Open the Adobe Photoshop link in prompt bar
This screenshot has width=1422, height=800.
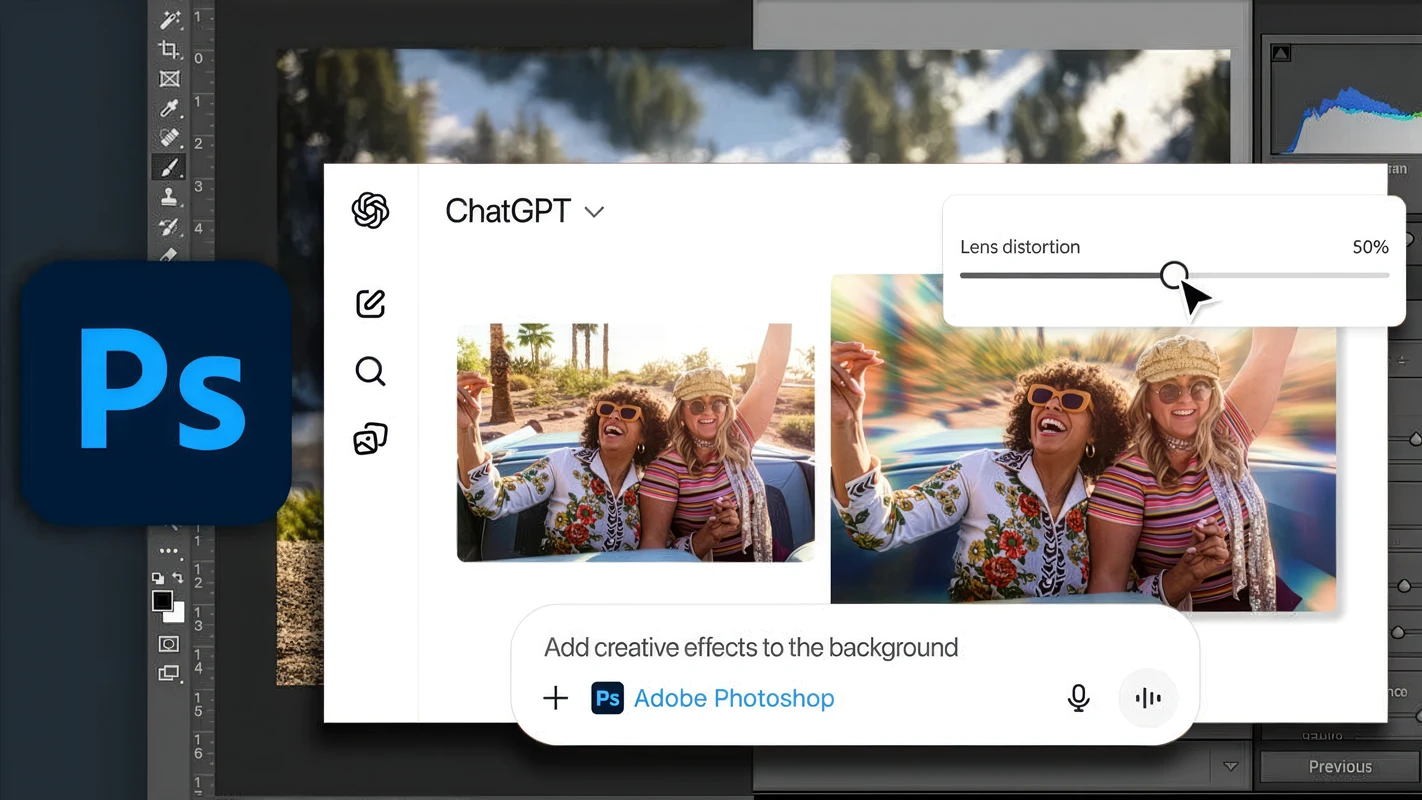[733, 698]
